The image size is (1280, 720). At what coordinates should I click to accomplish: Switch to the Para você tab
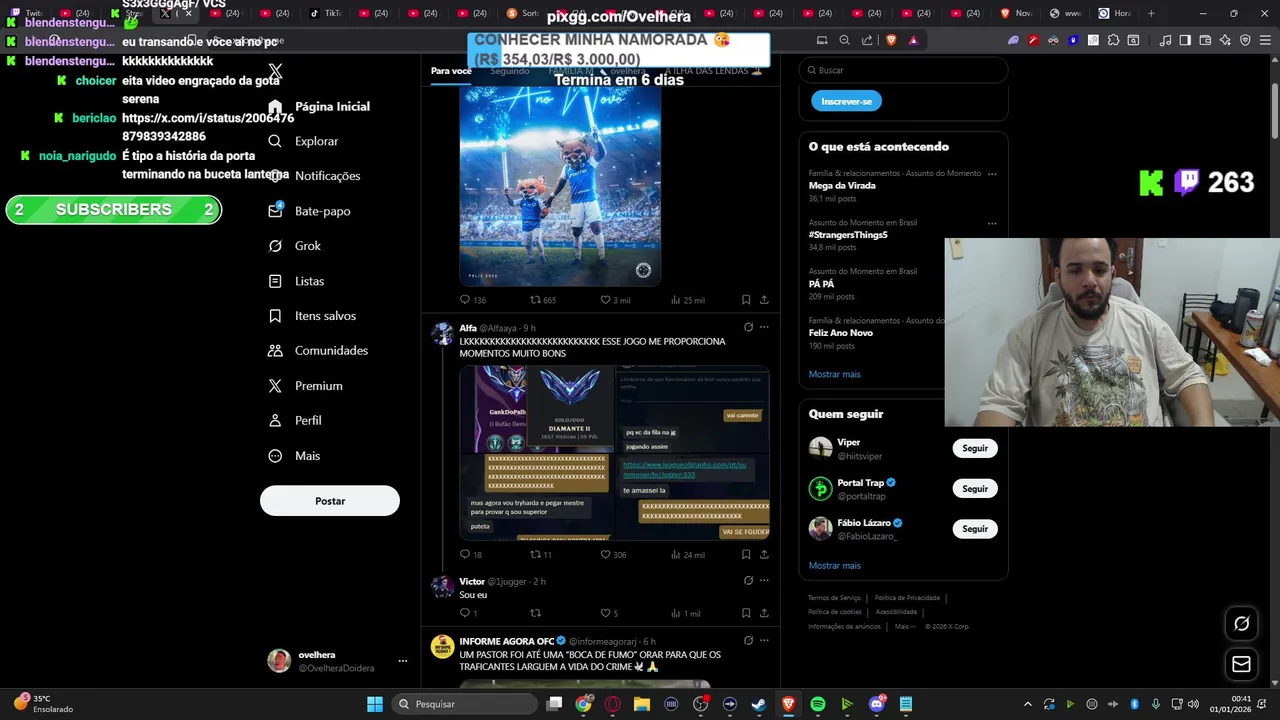click(x=451, y=71)
